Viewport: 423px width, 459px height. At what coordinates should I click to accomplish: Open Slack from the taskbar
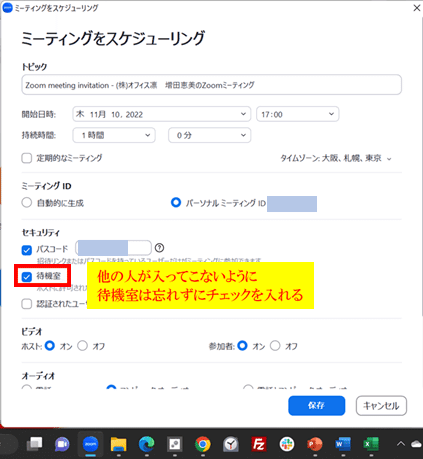[287, 444]
